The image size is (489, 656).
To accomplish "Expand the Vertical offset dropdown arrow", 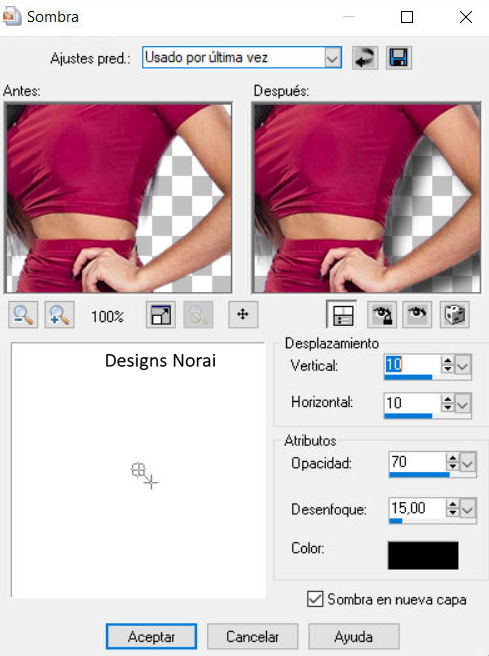I will click(x=463, y=366).
